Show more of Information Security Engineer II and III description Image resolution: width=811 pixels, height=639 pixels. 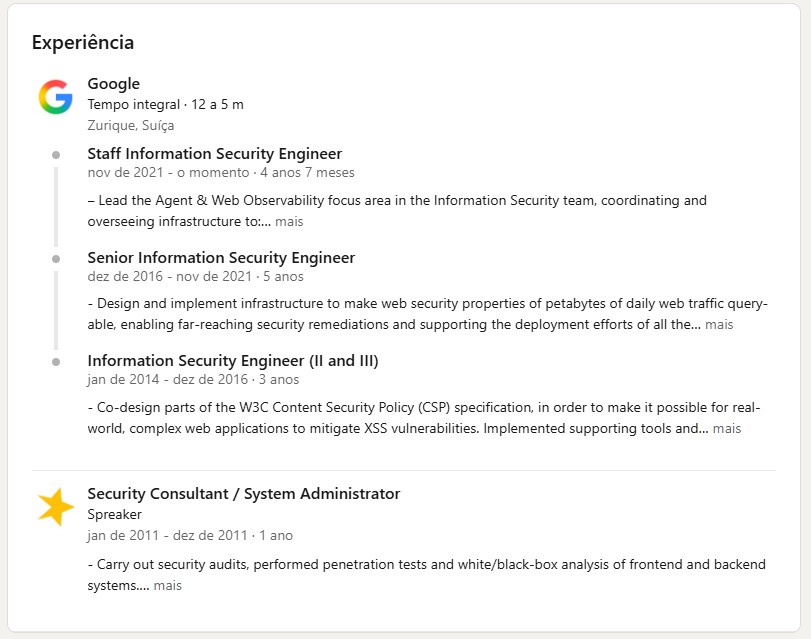pos(727,428)
